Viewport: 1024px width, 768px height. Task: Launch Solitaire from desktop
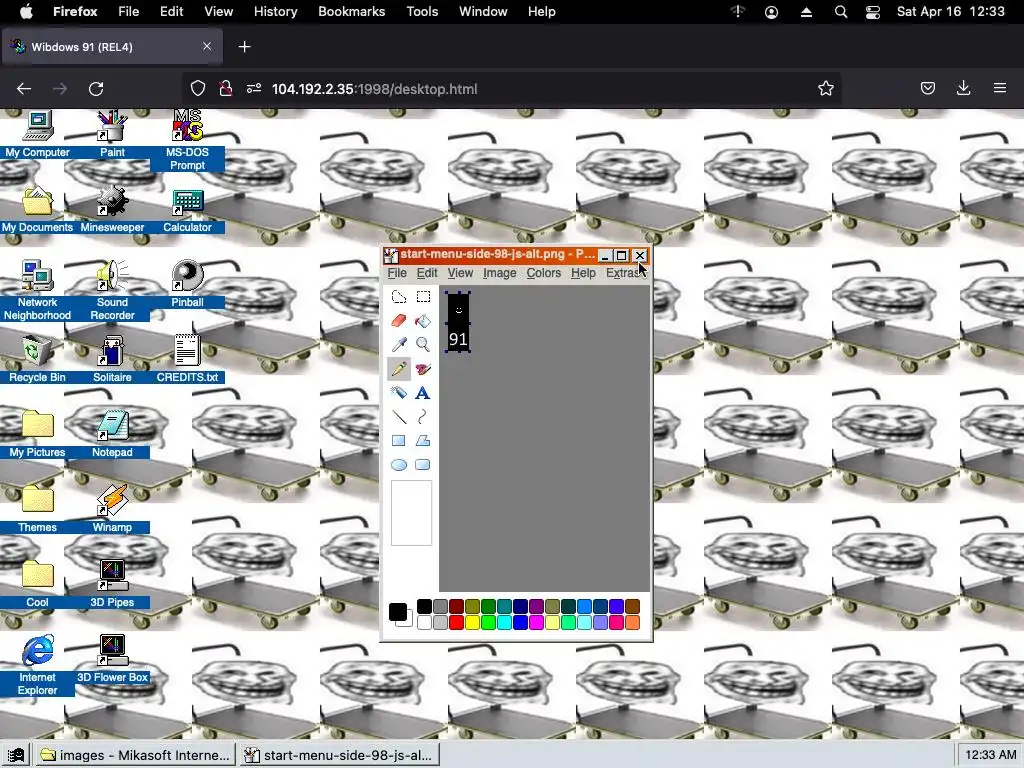point(112,360)
